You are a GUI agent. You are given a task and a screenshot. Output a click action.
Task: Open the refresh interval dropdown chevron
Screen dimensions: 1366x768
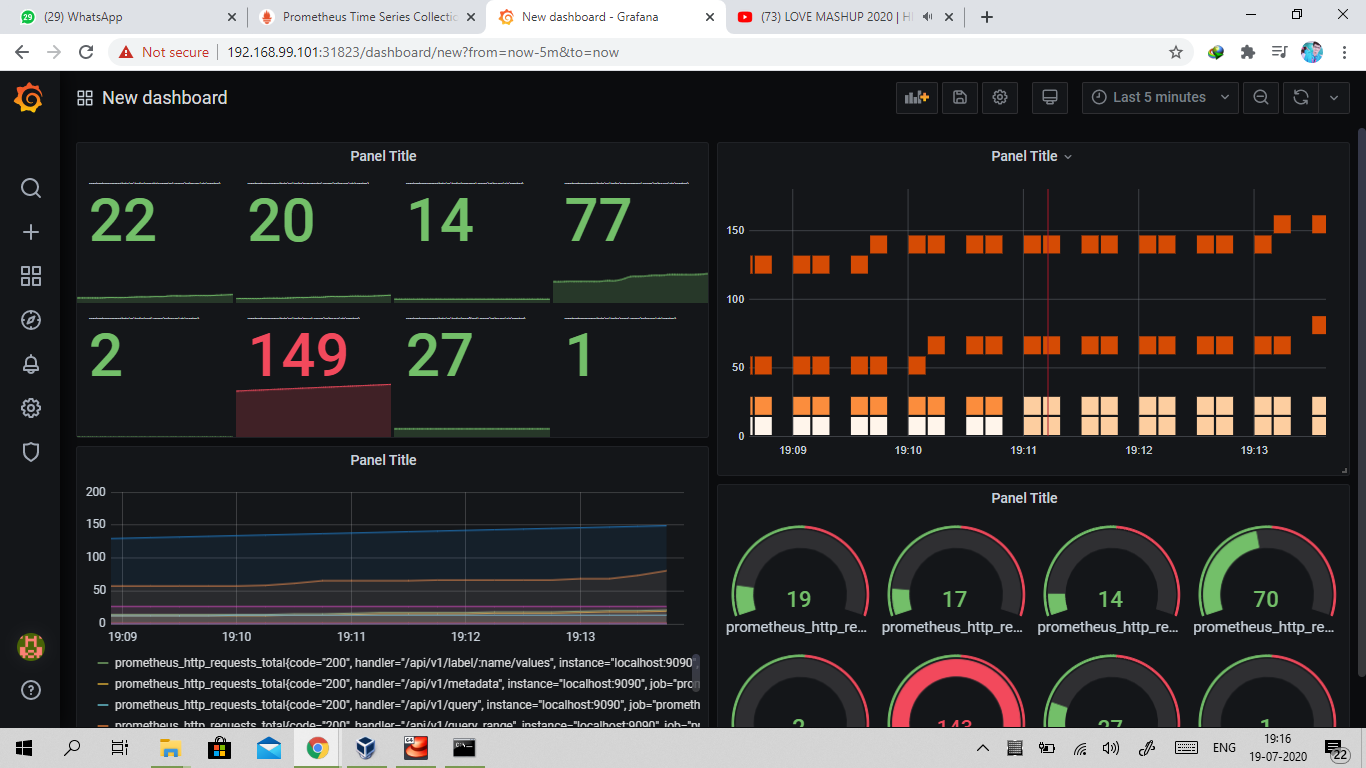coord(1334,97)
